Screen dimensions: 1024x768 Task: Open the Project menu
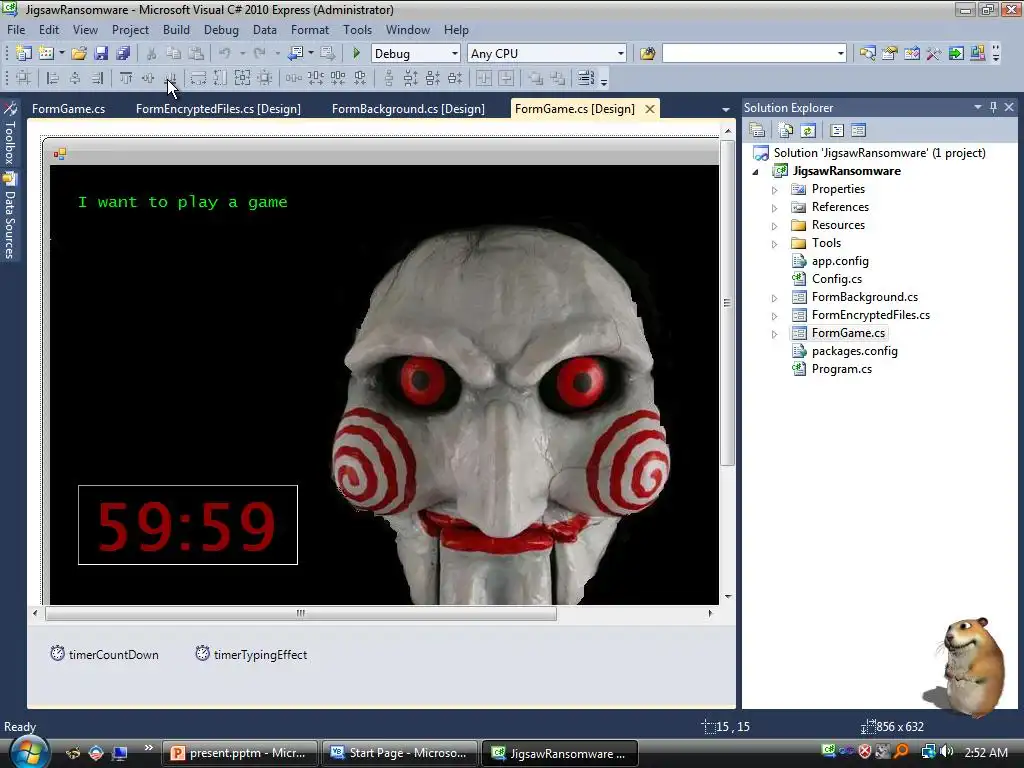(x=130, y=30)
